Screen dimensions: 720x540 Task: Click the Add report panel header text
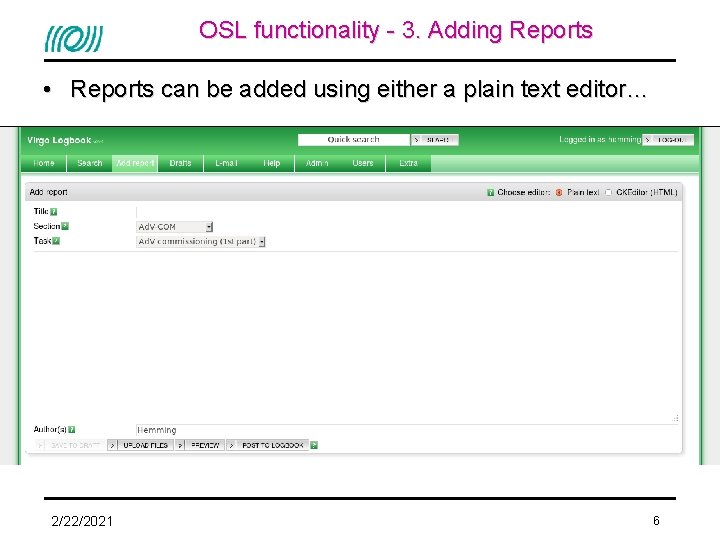(x=49, y=192)
